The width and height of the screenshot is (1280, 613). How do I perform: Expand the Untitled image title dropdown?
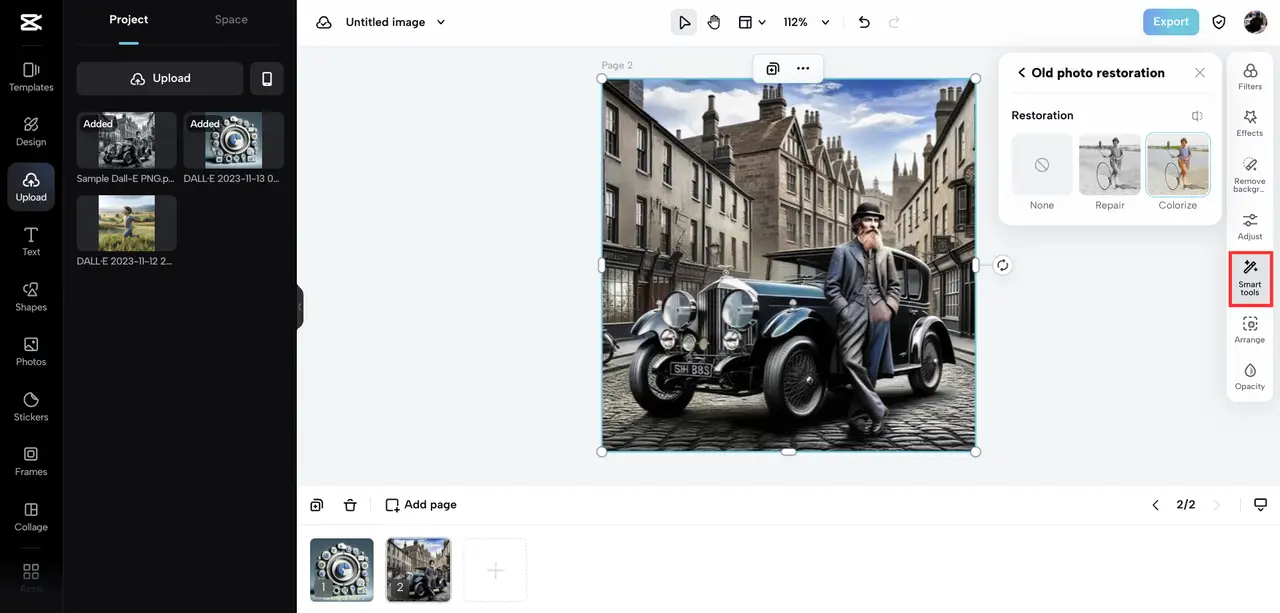point(441,22)
